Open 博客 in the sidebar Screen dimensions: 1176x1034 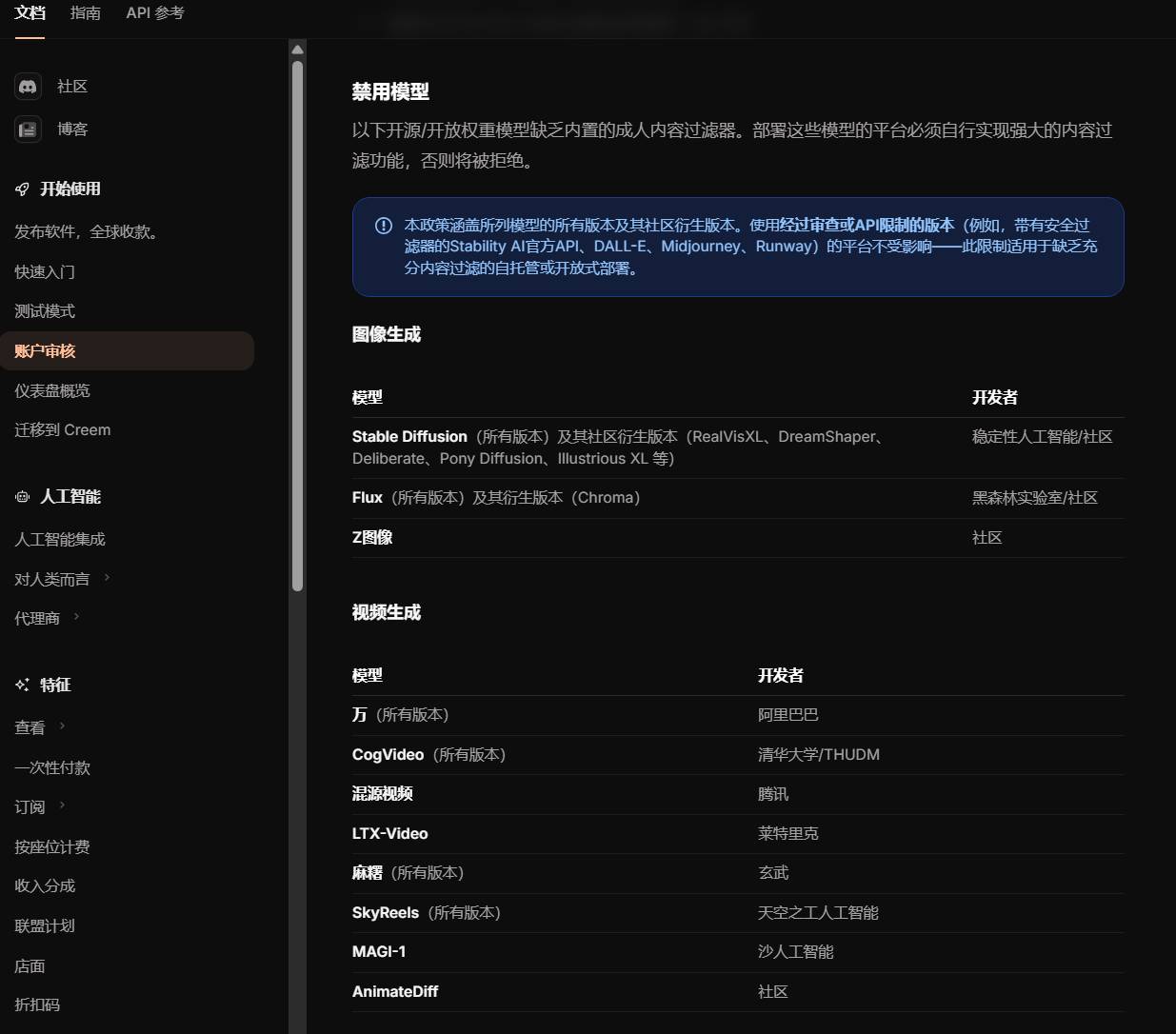(x=72, y=129)
